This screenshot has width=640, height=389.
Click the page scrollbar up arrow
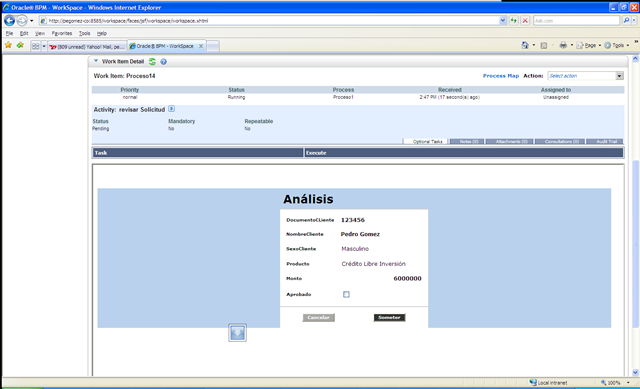(x=635, y=59)
